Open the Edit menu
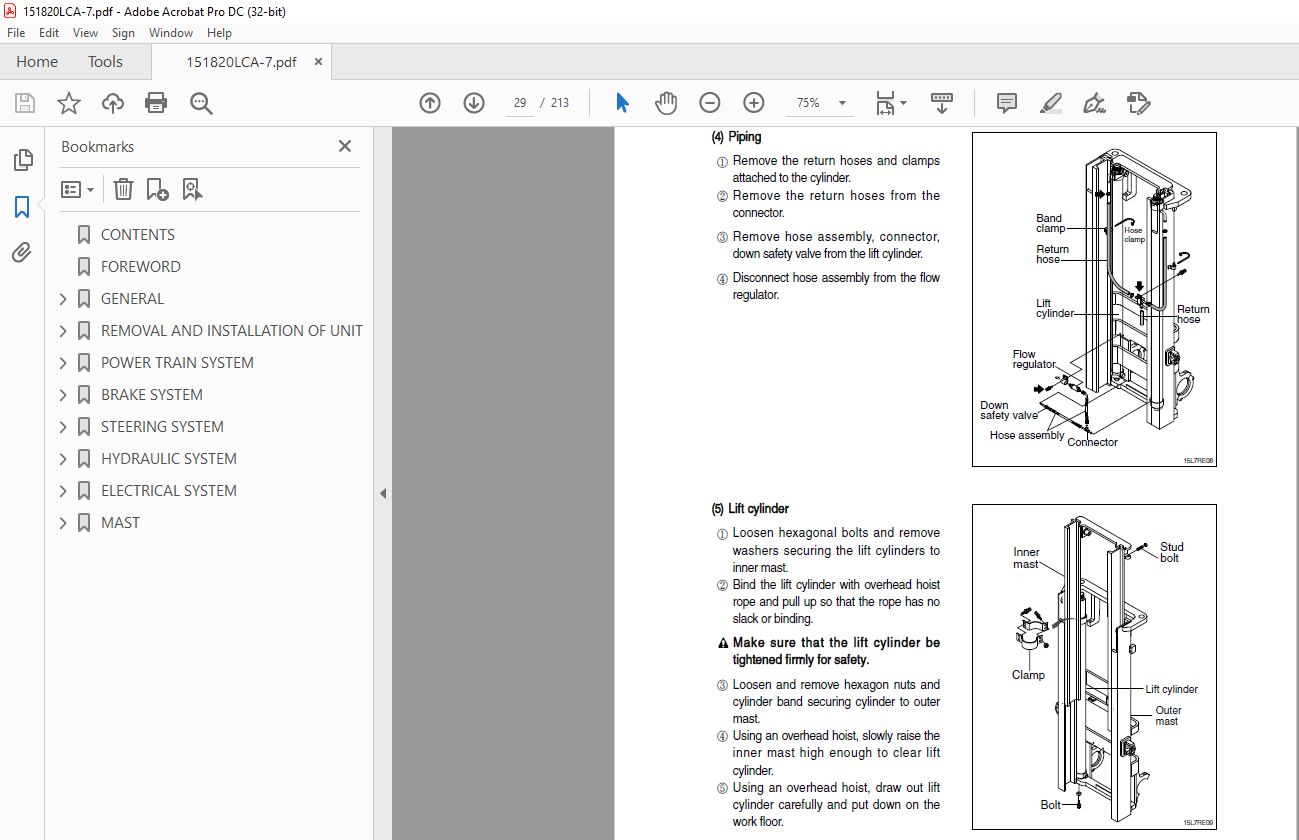 tap(49, 33)
